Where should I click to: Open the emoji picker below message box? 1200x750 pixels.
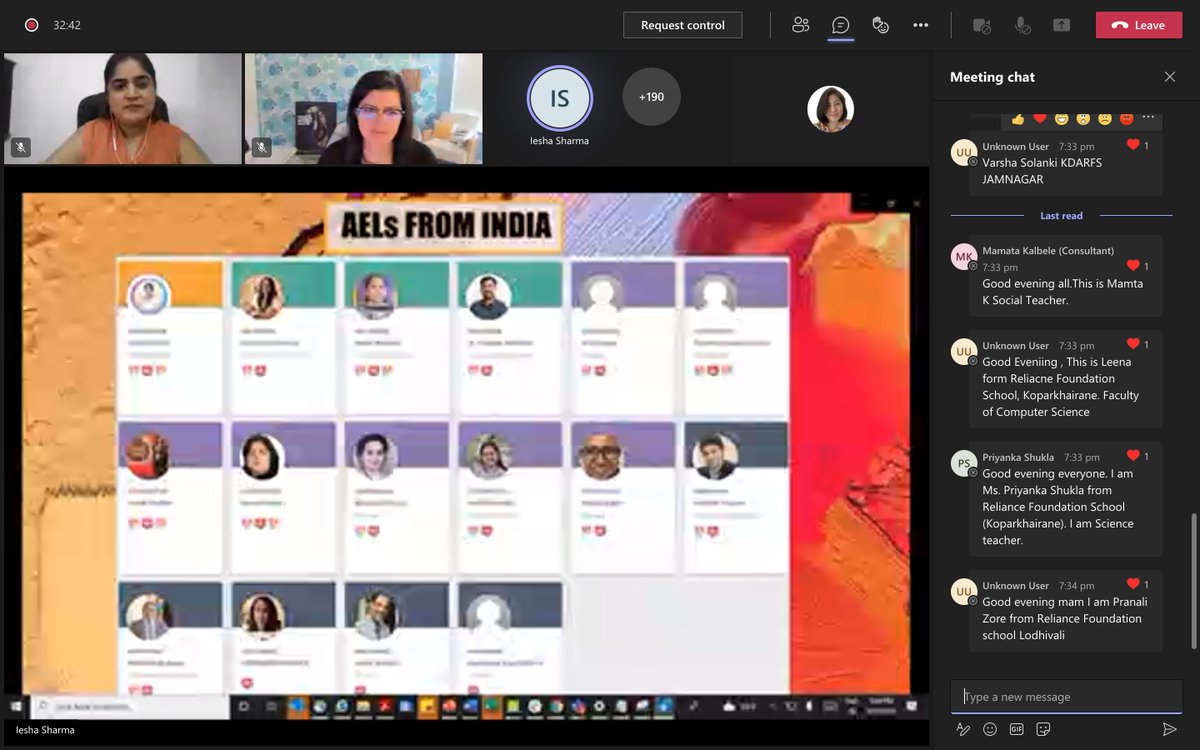click(990, 729)
